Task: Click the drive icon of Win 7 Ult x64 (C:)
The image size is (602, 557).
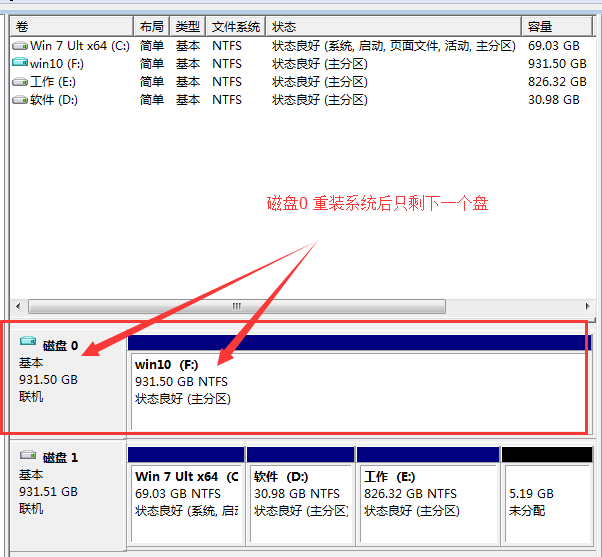Action: [x=20, y=46]
